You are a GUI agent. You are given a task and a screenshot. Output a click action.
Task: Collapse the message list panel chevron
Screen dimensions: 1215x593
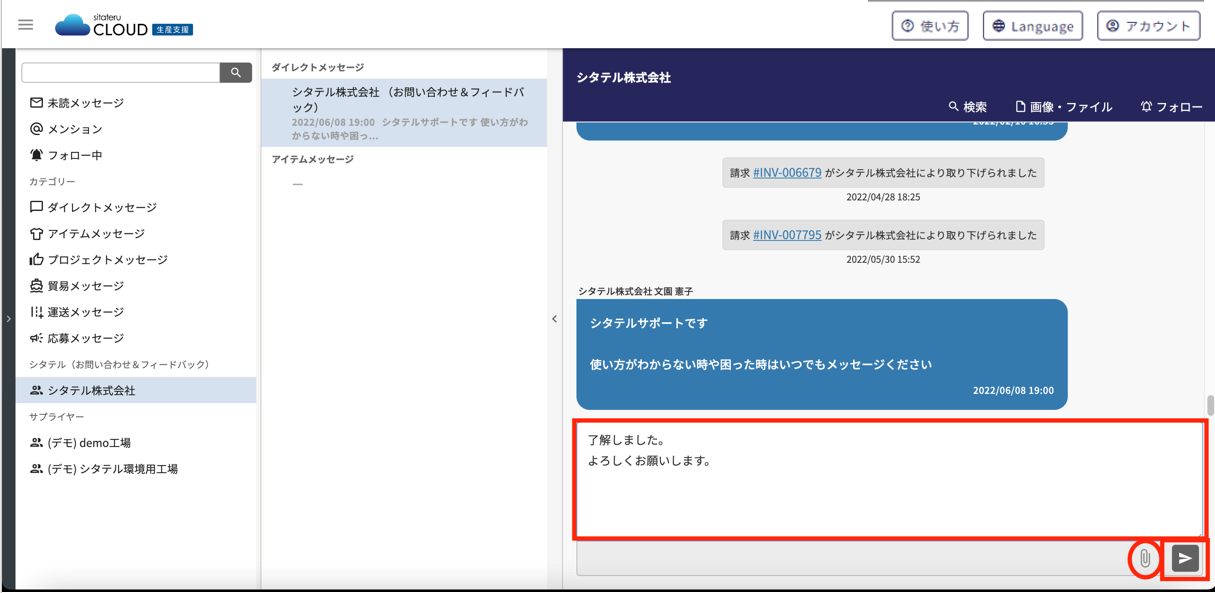click(x=555, y=319)
